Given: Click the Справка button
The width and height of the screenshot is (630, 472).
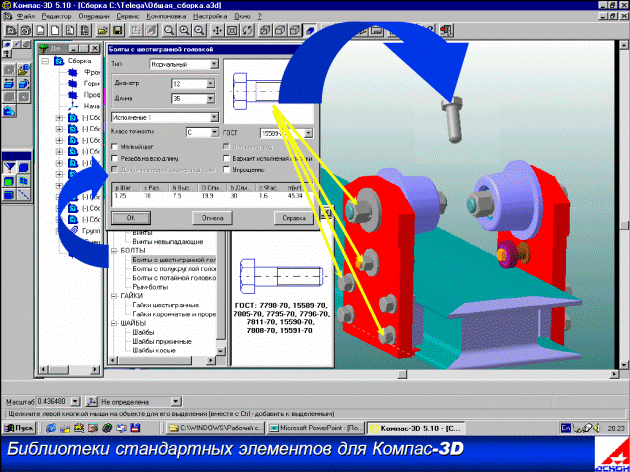Looking at the screenshot, I should 294,218.
